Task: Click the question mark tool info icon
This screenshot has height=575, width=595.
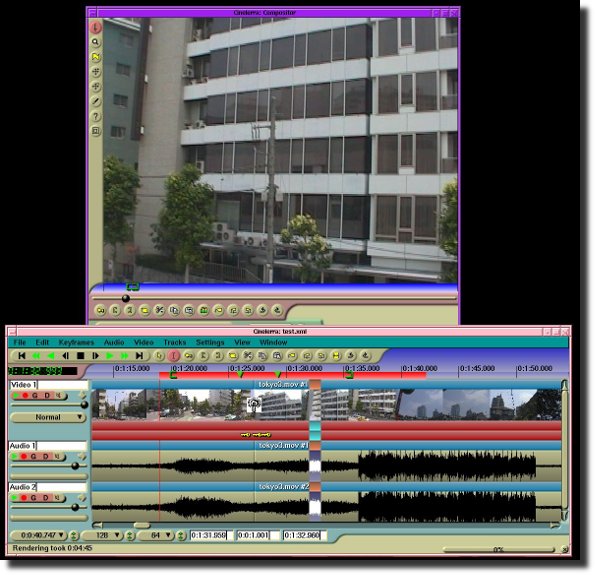Action: click(96, 116)
